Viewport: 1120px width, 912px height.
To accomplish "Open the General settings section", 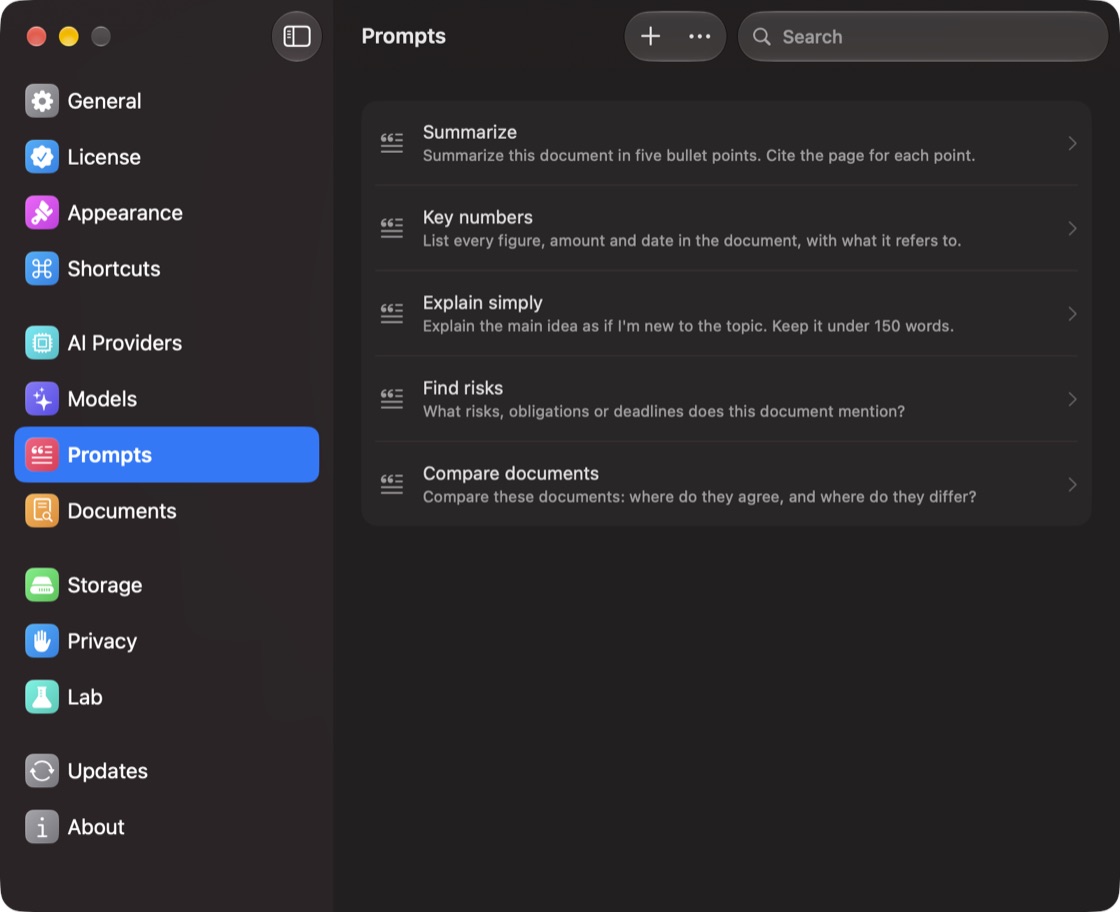I will pyautogui.click(x=166, y=101).
